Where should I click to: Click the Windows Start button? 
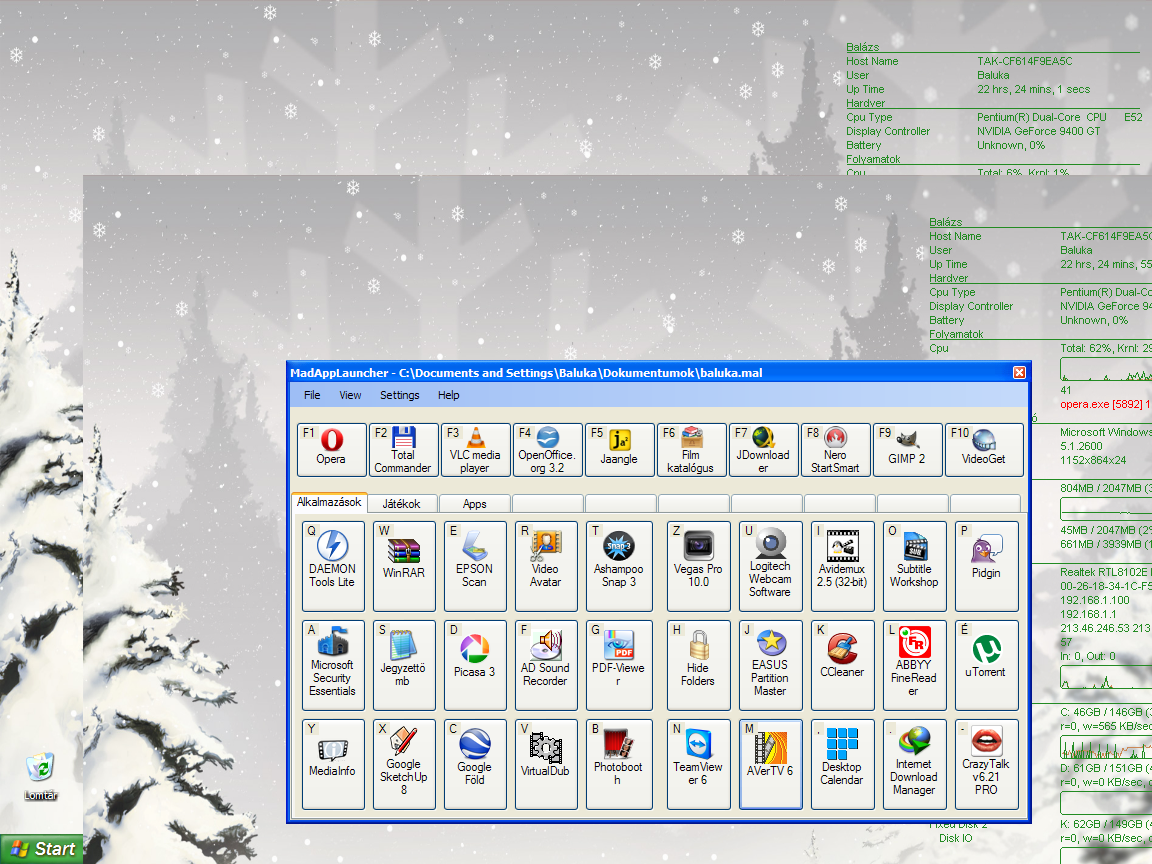[x=42, y=849]
